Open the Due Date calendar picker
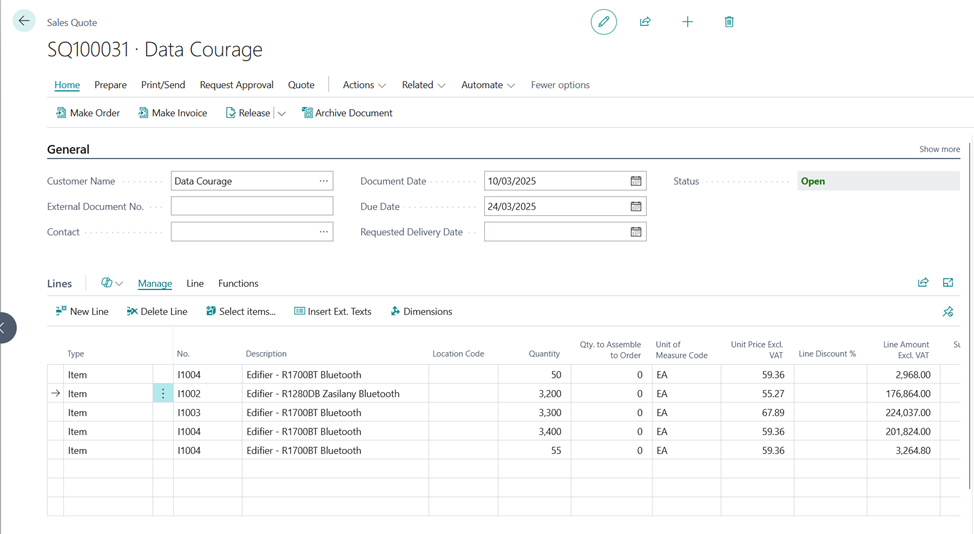The width and height of the screenshot is (974, 534). tap(636, 206)
